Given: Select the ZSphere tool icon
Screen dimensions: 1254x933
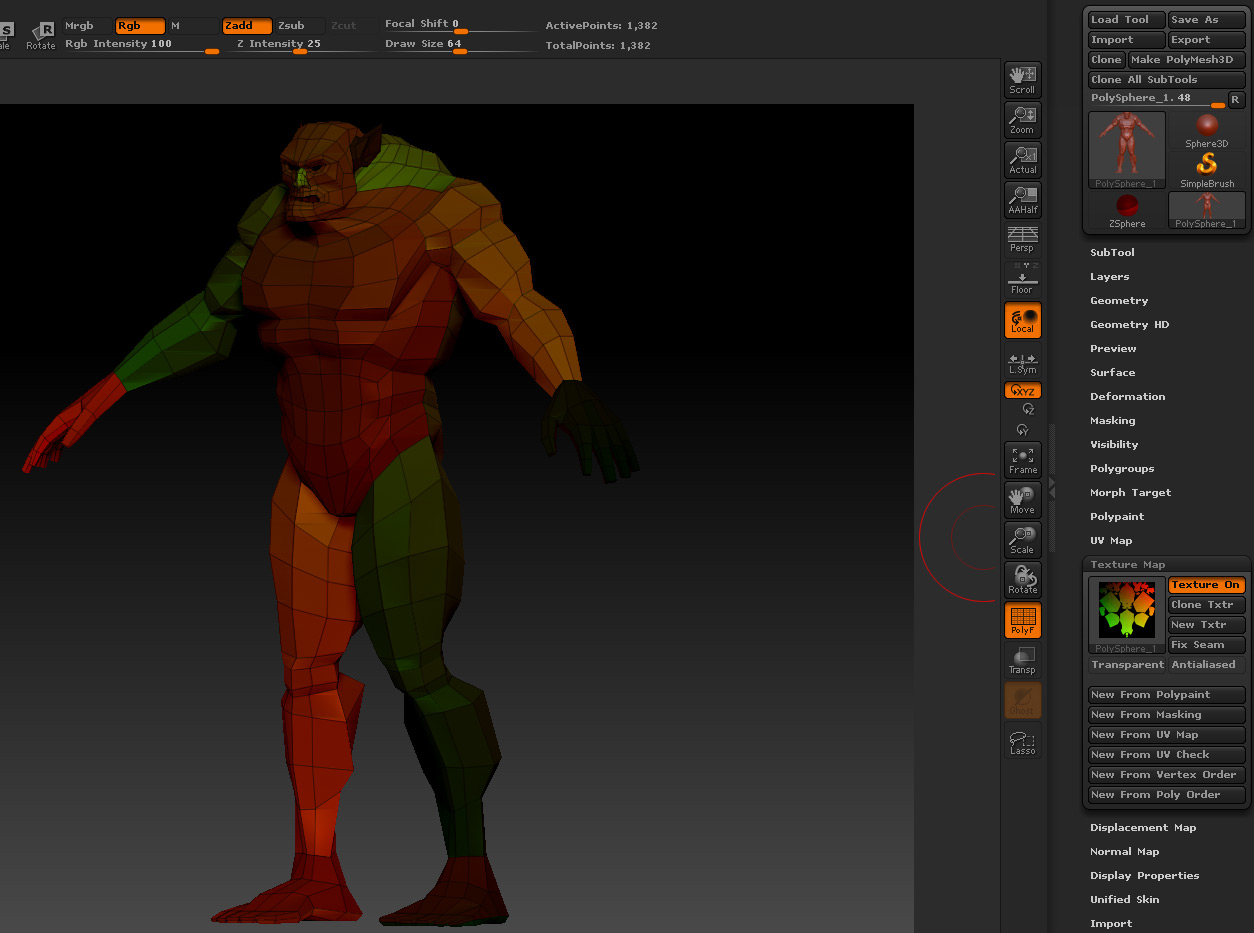Looking at the screenshot, I should tap(1127, 211).
